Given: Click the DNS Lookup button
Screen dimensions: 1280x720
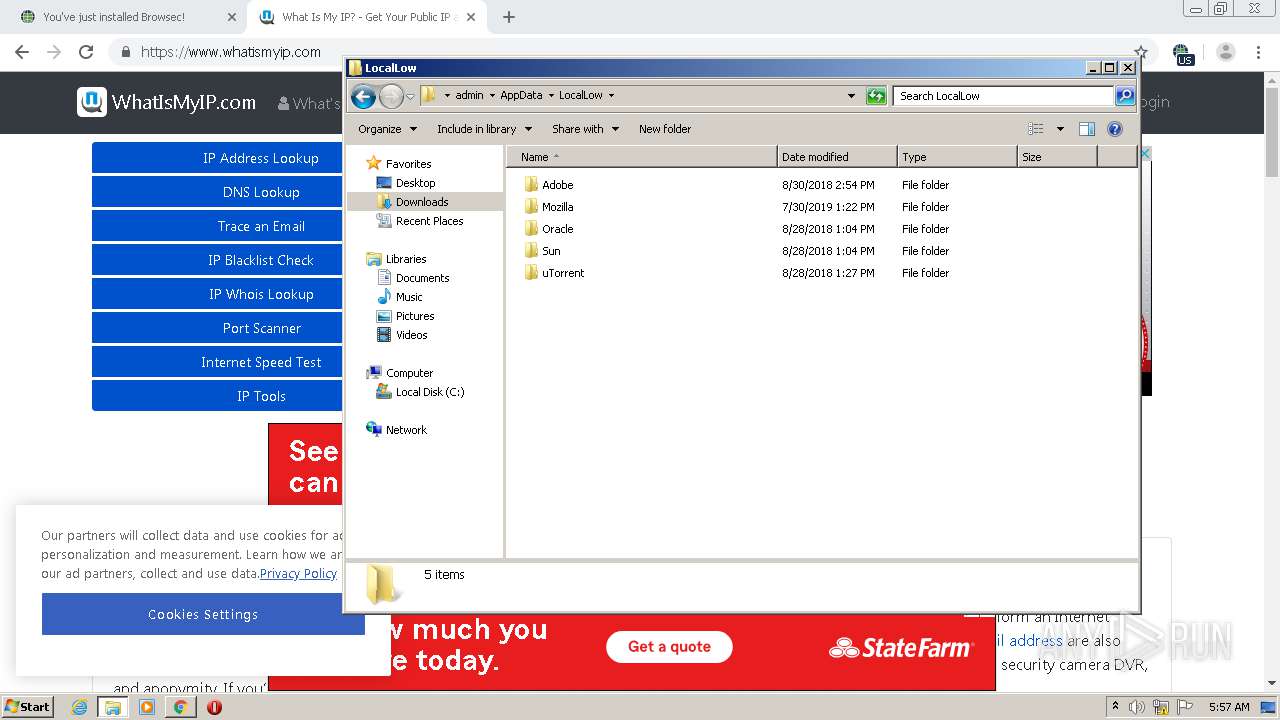Looking at the screenshot, I should 217,192.
